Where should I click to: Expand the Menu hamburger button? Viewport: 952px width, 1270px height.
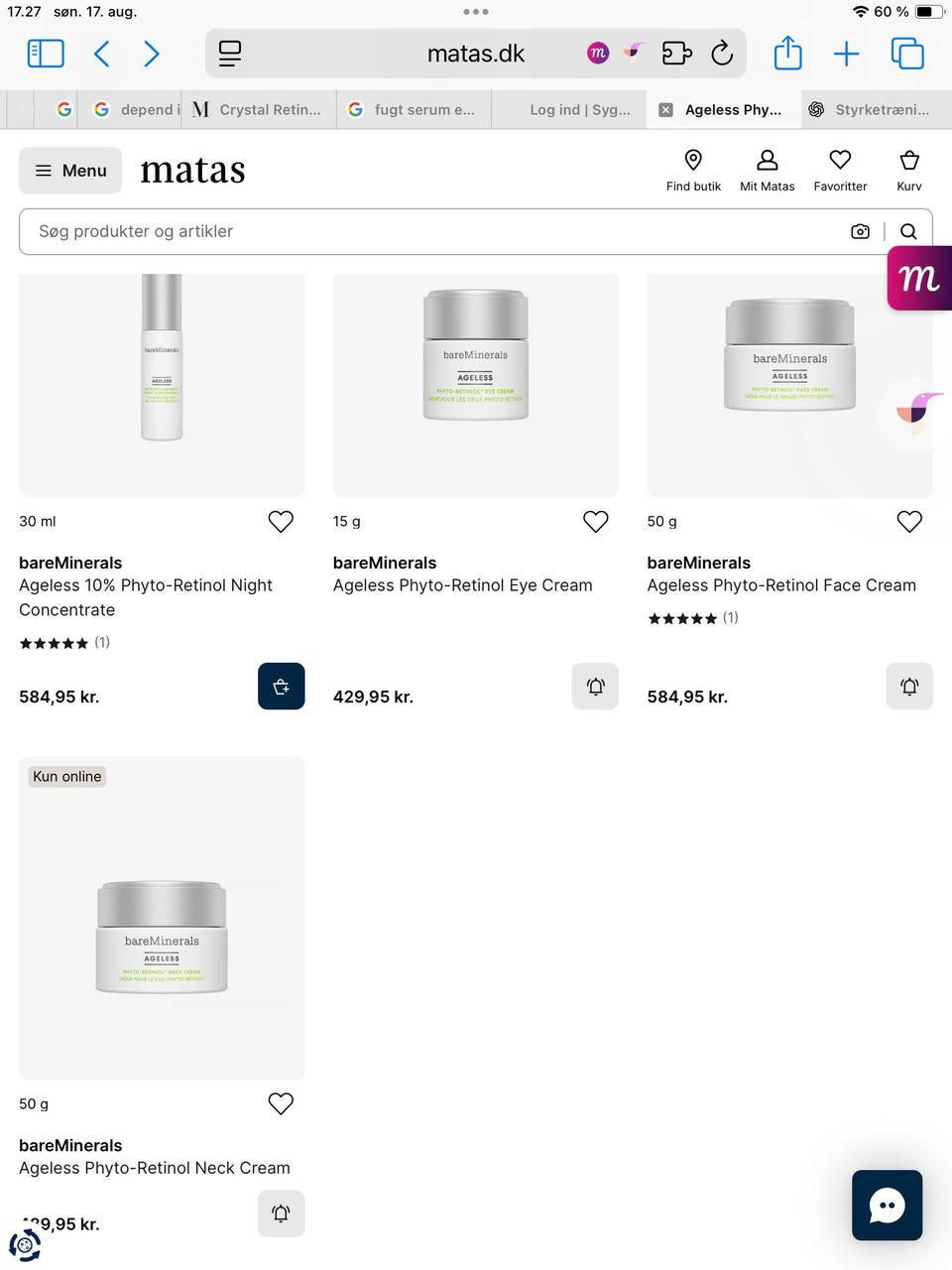70,171
